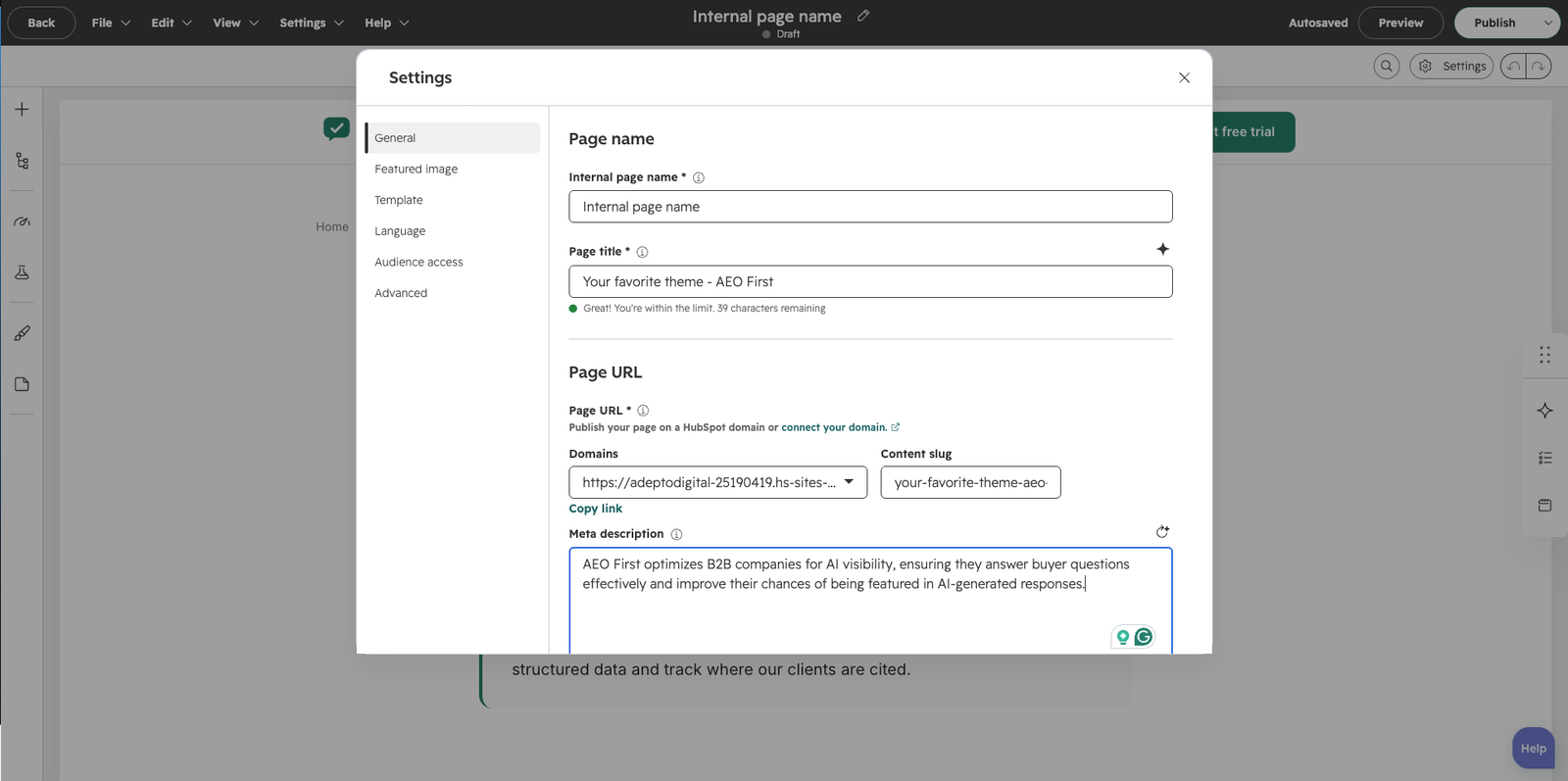This screenshot has height=781, width=1568.
Task: Click the Grammarly icon in meta description box
Action: tap(1144, 637)
